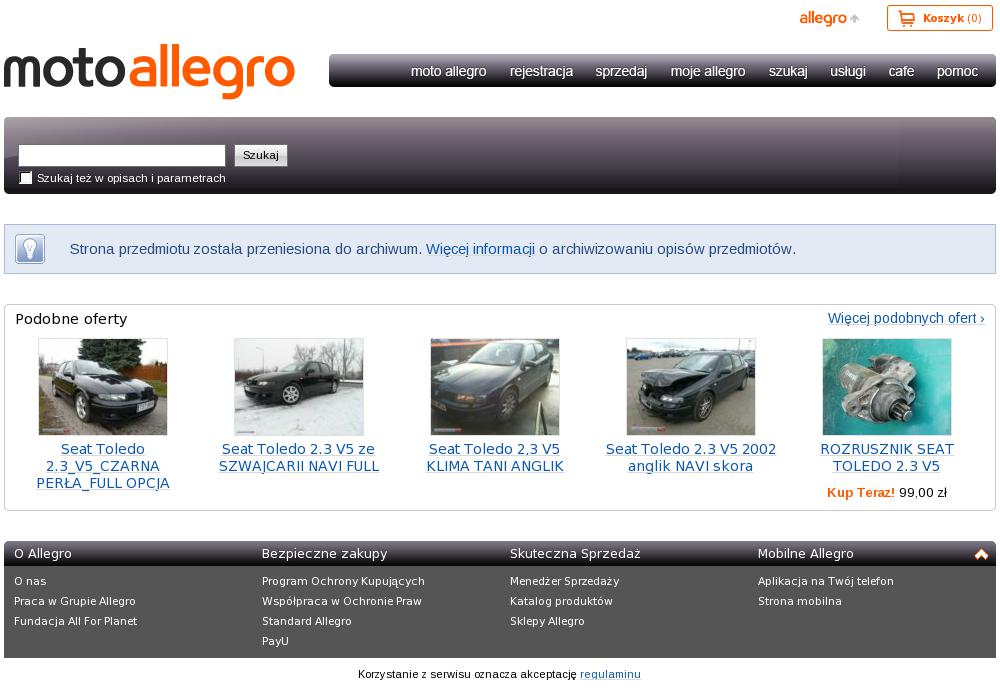Focus the search text input field

[122, 155]
